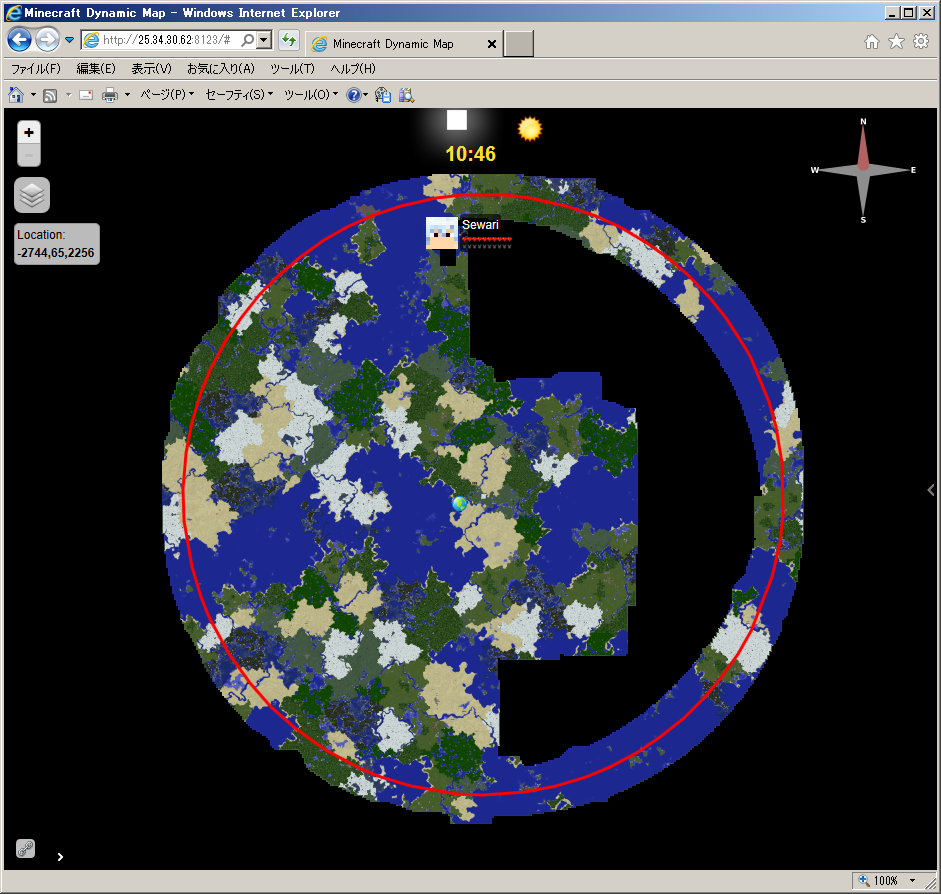This screenshot has height=894, width=941.
Task: Minimize the Internet Explorer window
Action: click(892, 13)
